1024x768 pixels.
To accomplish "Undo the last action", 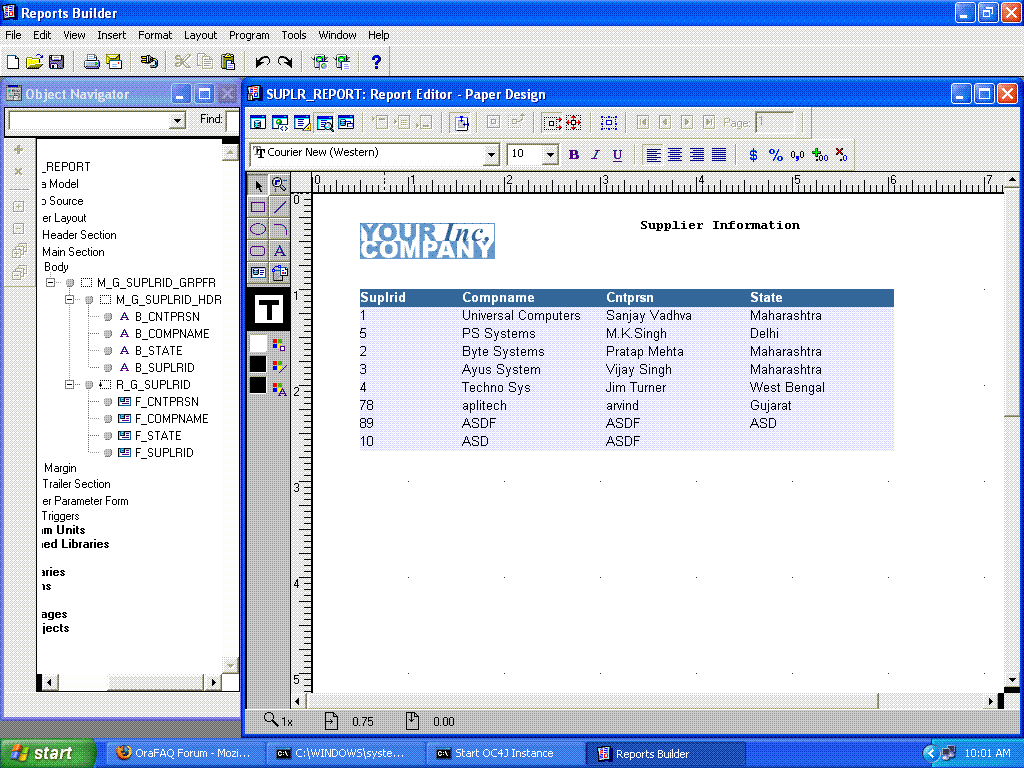I will pos(263,62).
